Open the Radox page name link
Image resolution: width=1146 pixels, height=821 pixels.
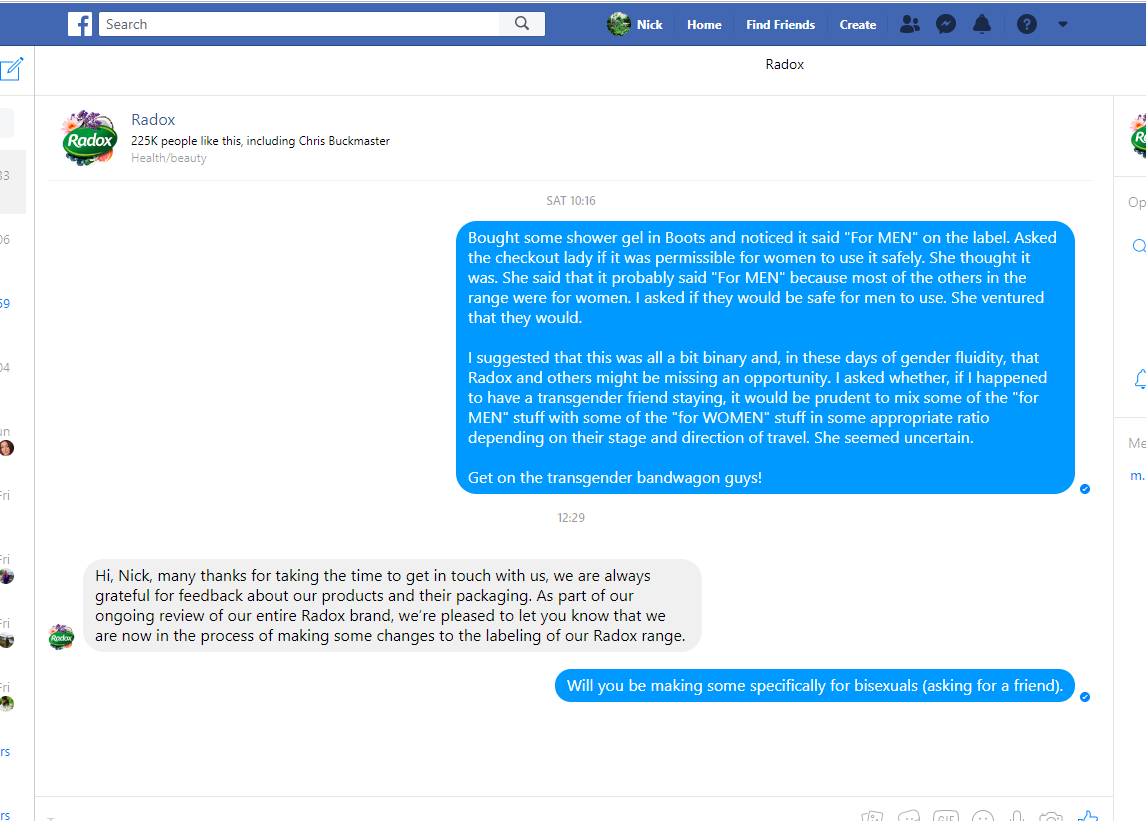pos(153,119)
